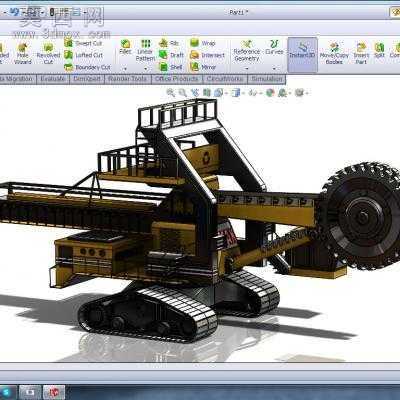
Task: Choose the Swept Cut feature
Action: tap(83, 43)
